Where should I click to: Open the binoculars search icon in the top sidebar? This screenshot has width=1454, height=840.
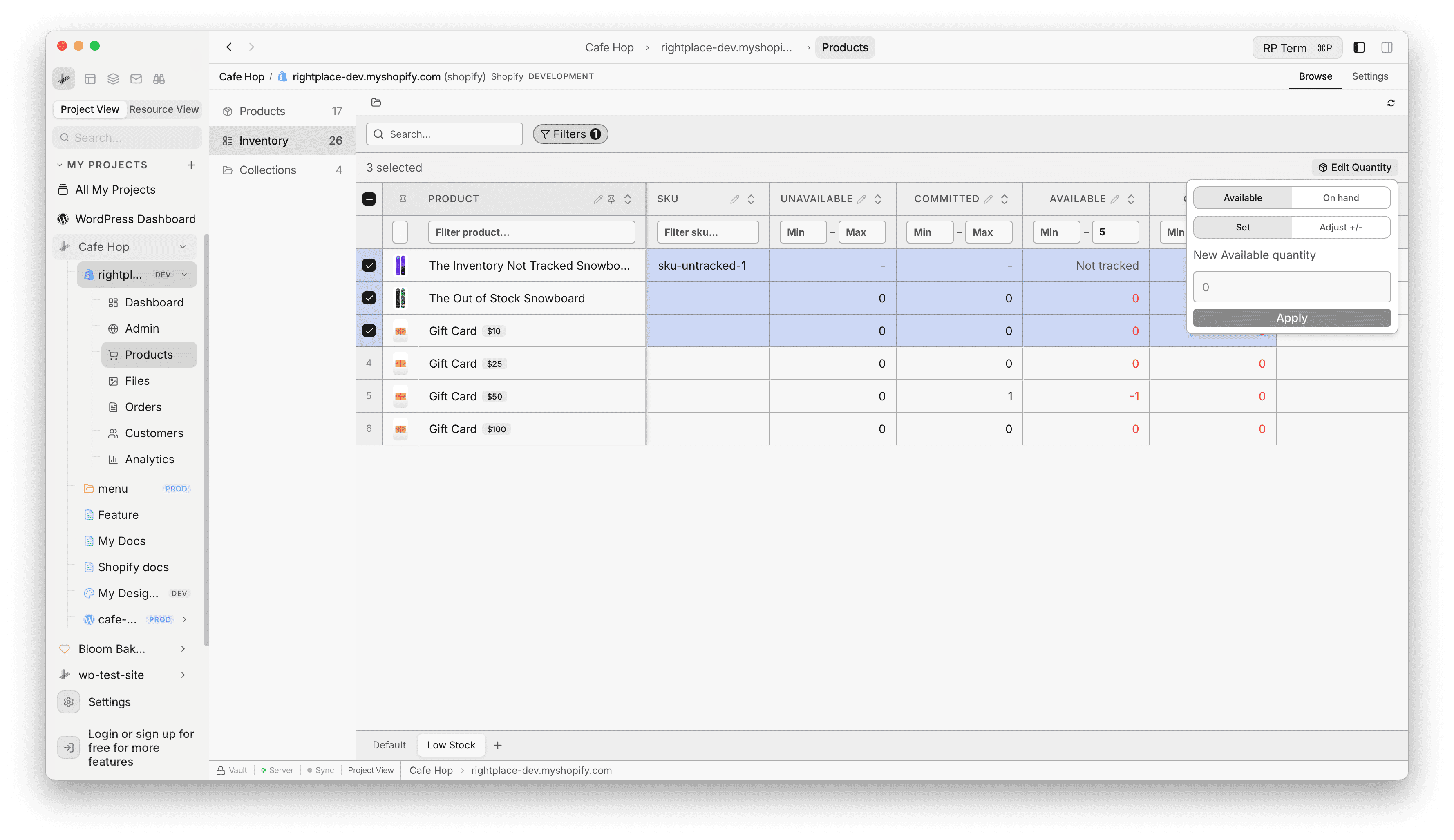159,78
